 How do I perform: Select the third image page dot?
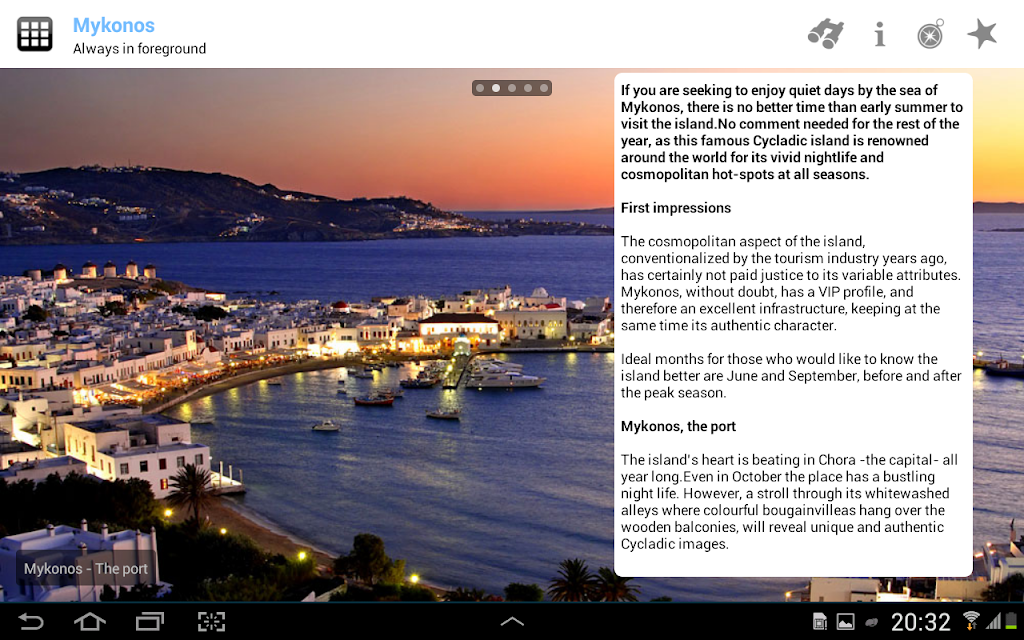(x=512, y=88)
